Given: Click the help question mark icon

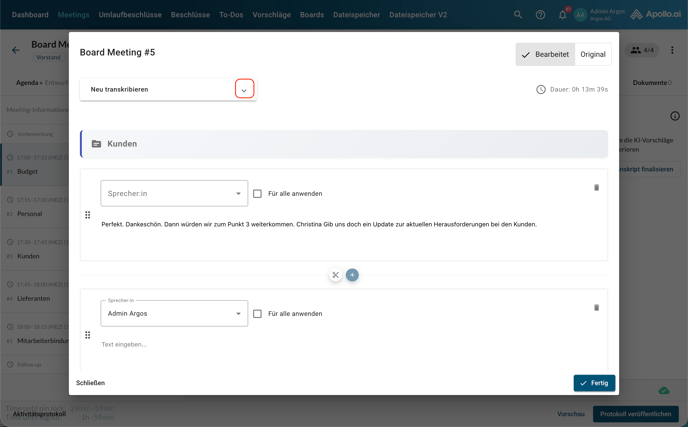Looking at the screenshot, I should click(x=540, y=15).
